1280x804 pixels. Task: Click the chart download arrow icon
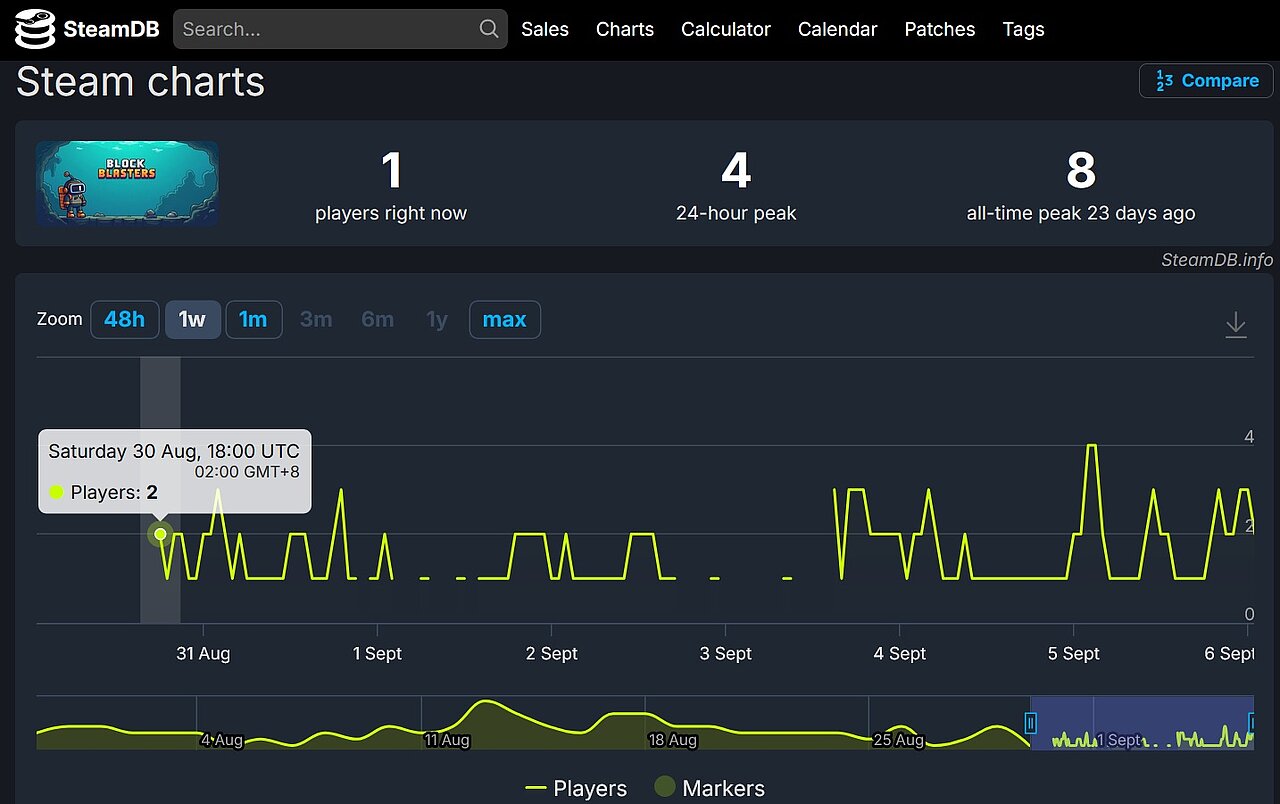tap(1236, 324)
